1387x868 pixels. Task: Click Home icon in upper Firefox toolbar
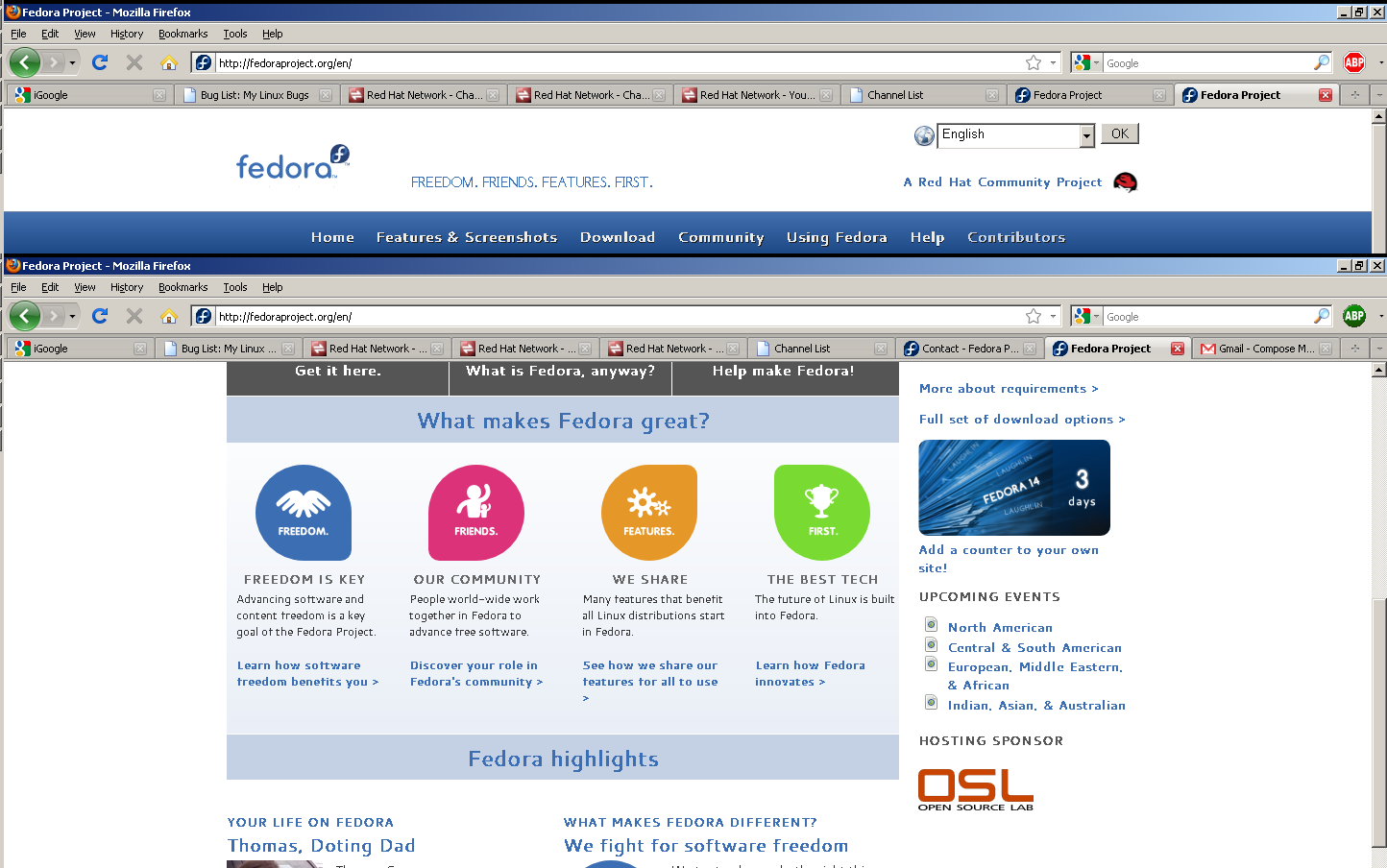[169, 62]
